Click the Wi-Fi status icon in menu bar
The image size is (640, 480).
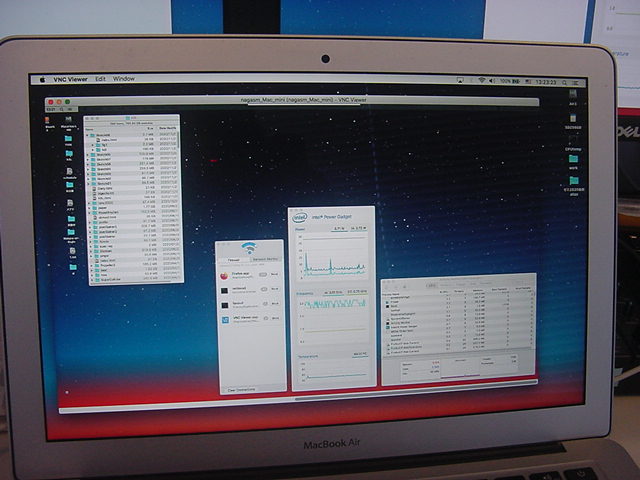(x=482, y=81)
